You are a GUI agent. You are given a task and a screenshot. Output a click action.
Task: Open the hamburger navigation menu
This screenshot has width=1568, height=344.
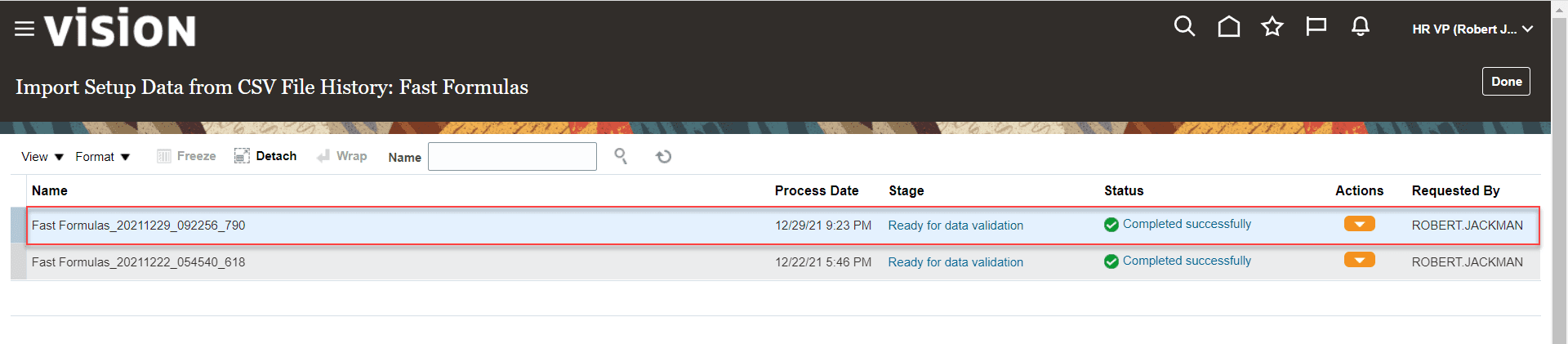(24, 29)
